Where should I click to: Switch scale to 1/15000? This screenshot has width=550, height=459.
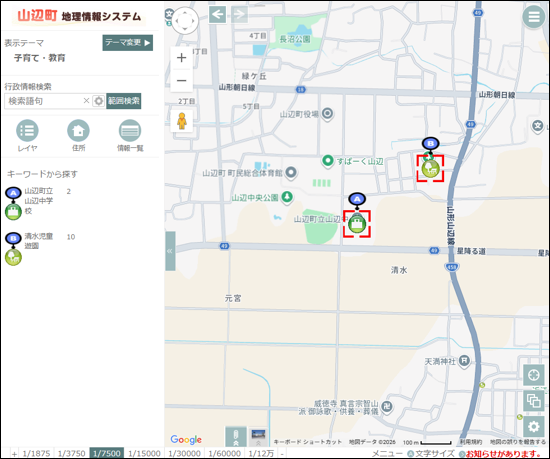[144, 453]
